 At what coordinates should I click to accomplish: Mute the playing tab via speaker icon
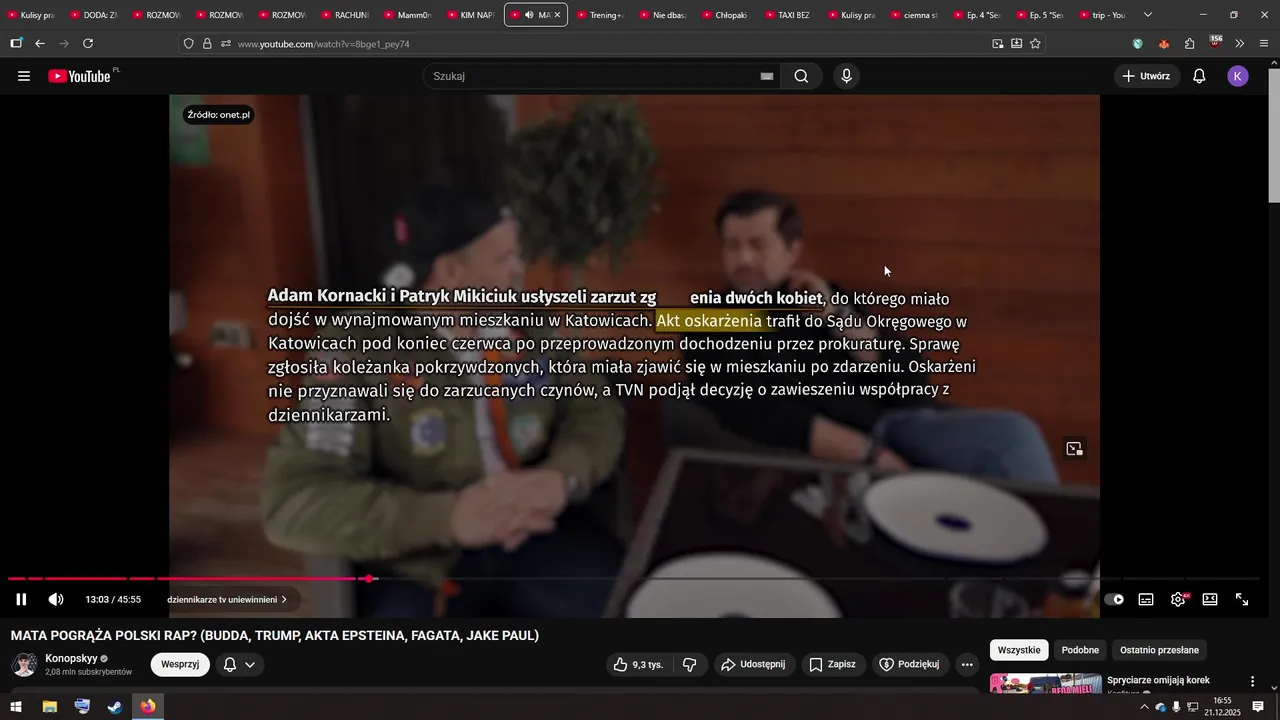[x=529, y=15]
